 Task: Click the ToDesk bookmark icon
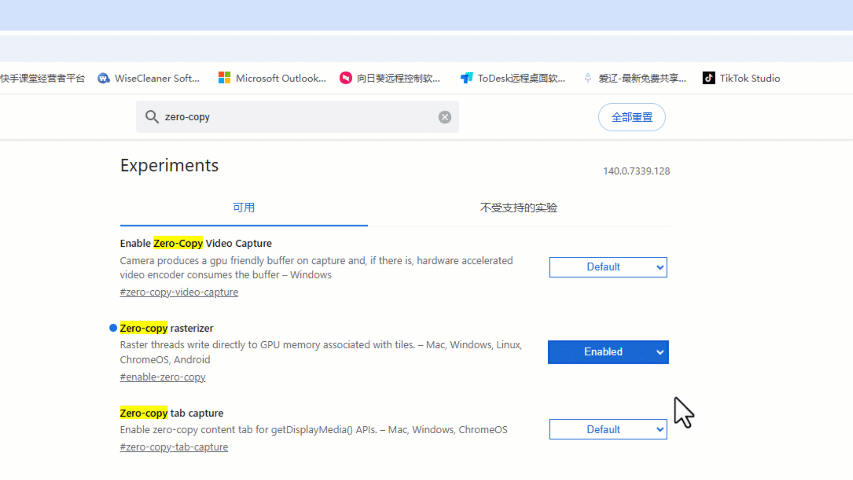466,78
